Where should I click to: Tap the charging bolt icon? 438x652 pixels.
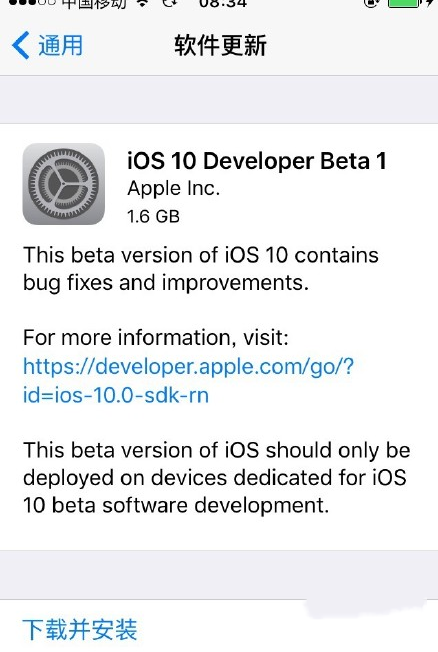429,3
